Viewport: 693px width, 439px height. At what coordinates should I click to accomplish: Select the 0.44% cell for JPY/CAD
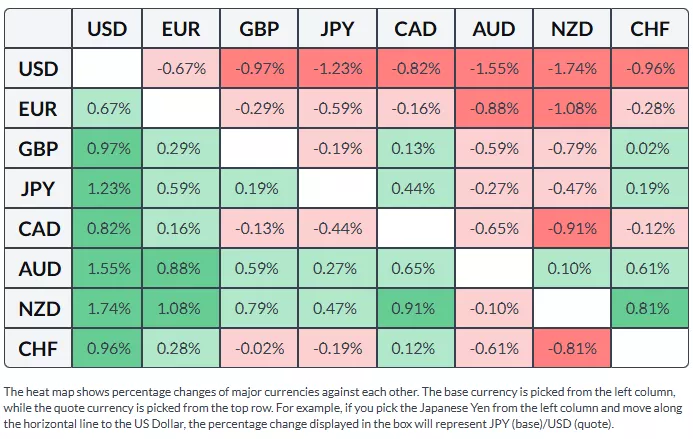[x=415, y=189]
